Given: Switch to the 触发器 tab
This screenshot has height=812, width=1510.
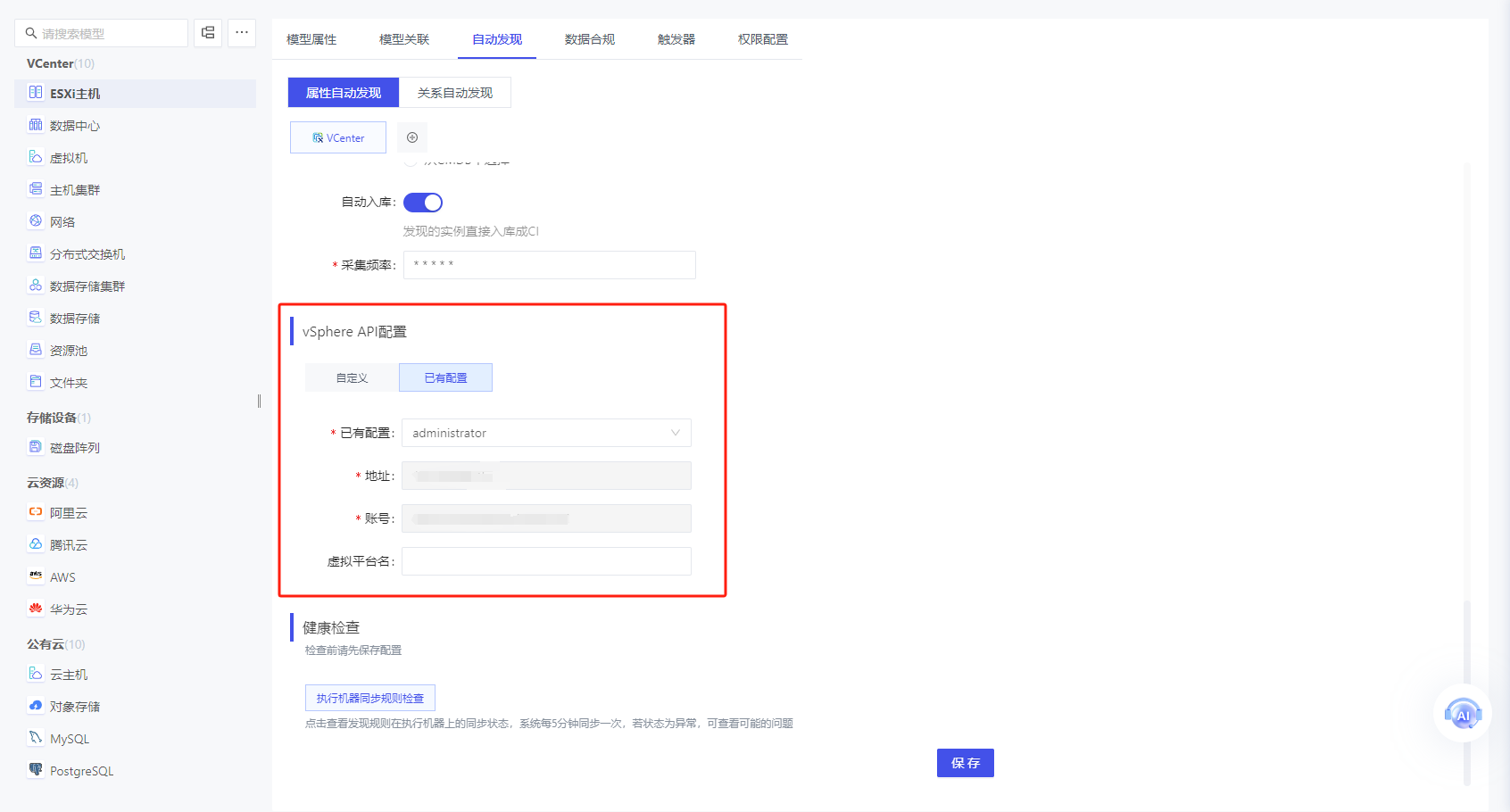Looking at the screenshot, I should click(676, 39).
